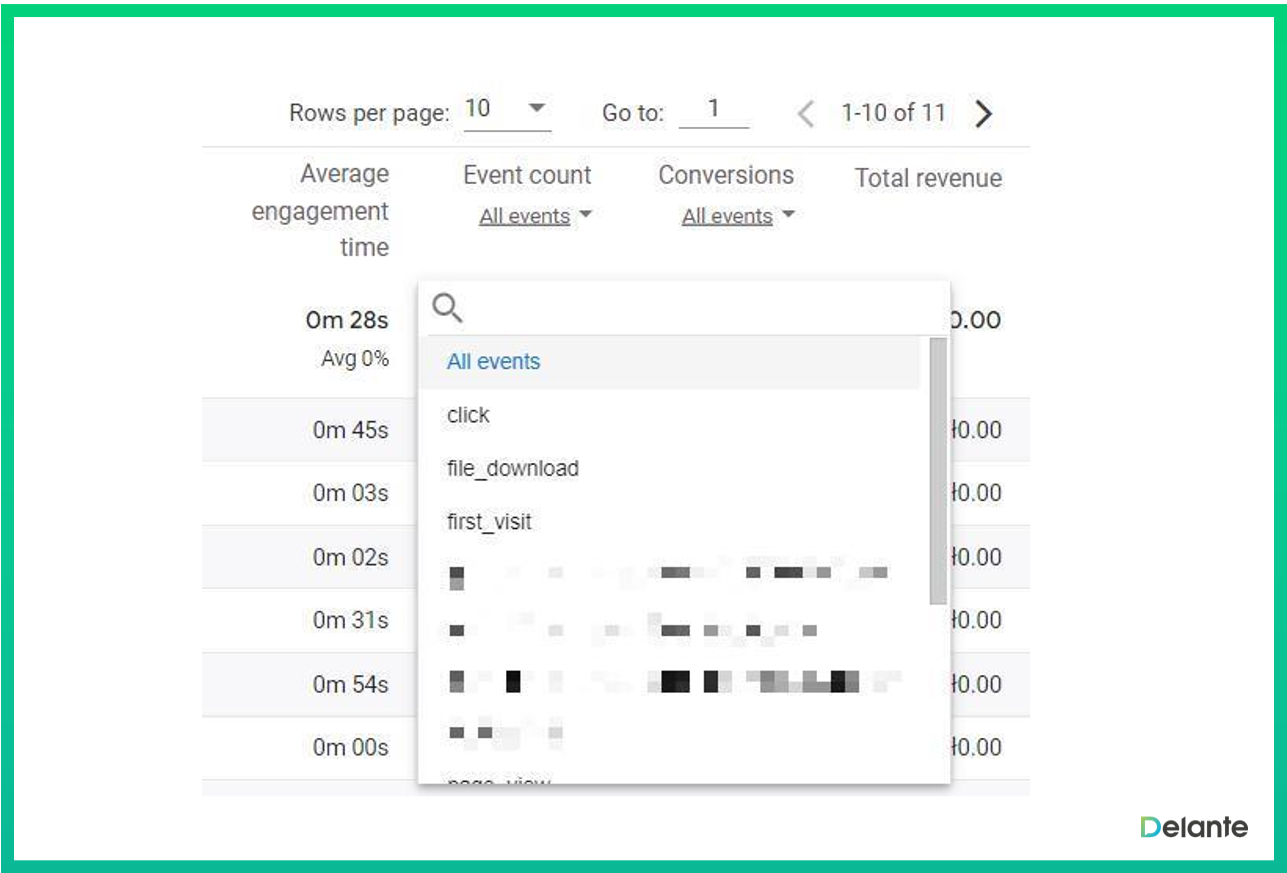Click the Conversions column header
1287x873 pixels.
coord(726,175)
